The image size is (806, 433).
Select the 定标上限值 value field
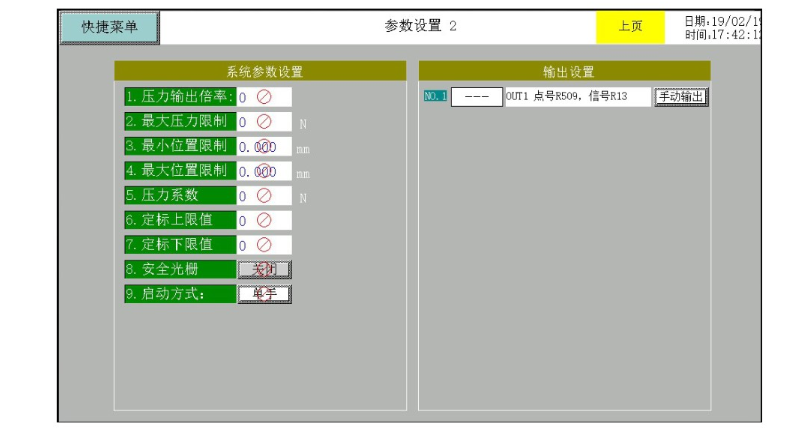coord(264,220)
